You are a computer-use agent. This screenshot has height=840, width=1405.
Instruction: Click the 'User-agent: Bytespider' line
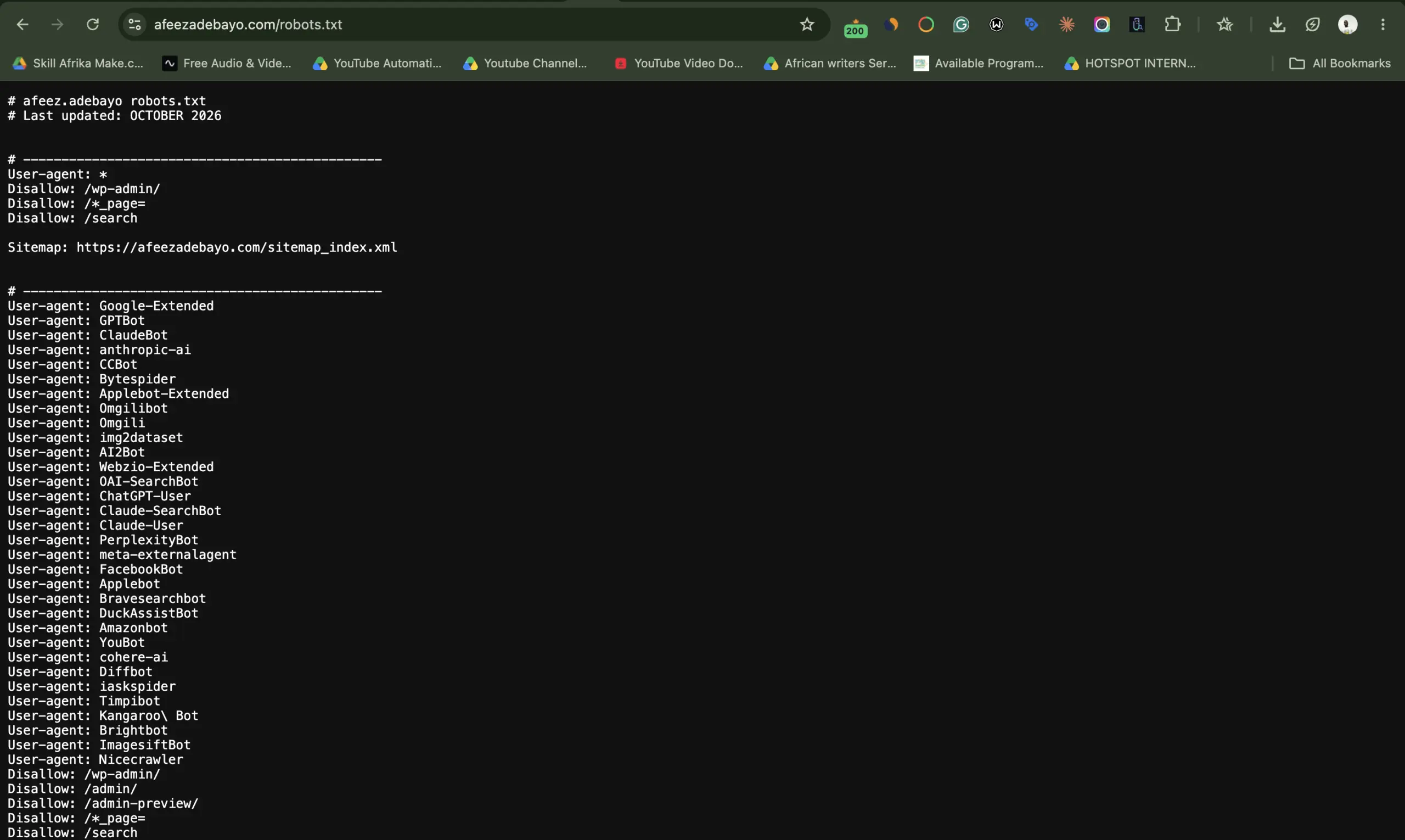point(92,379)
